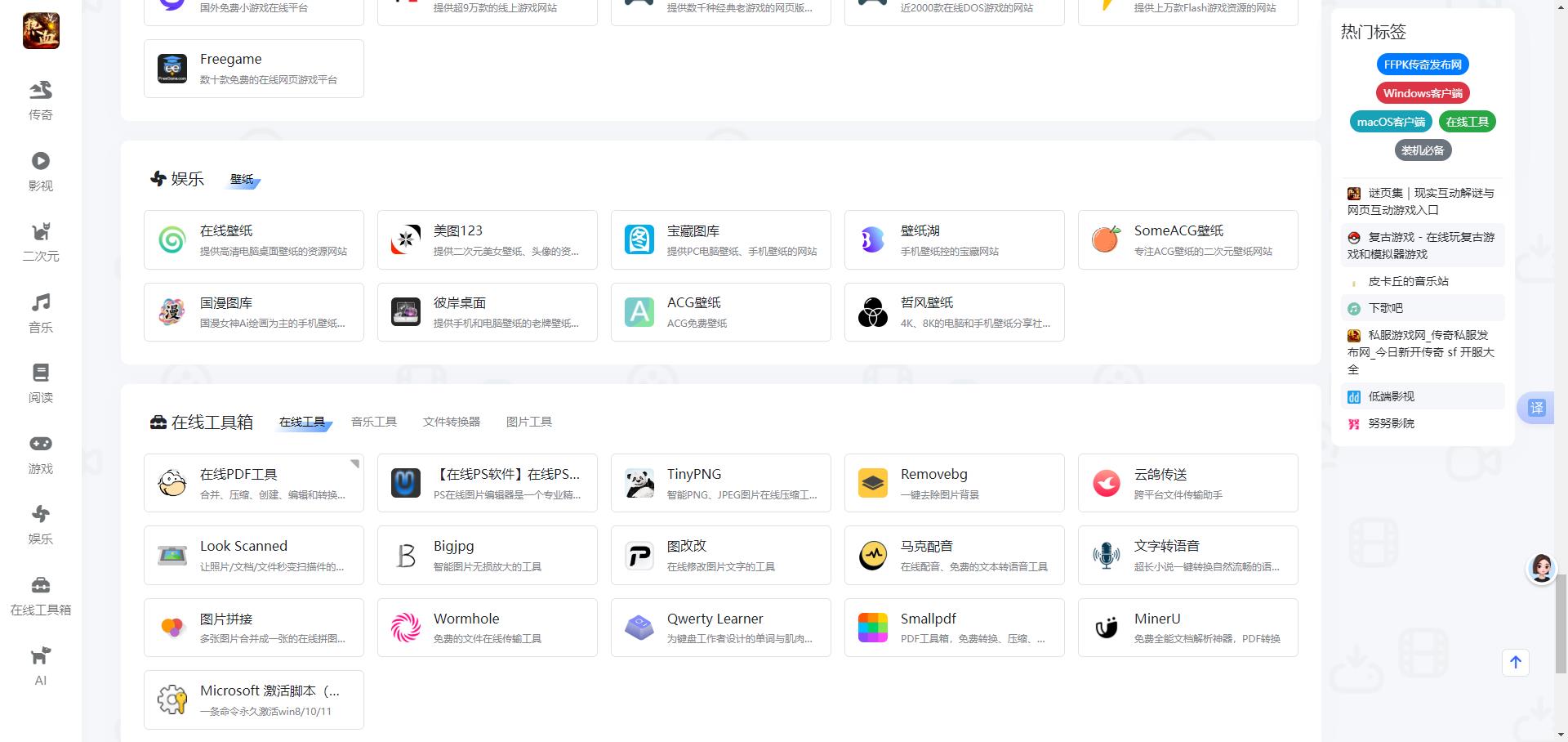Open the 图片拼接 card
The height and width of the screenshot is (742, 1568).
coord(254,628)
